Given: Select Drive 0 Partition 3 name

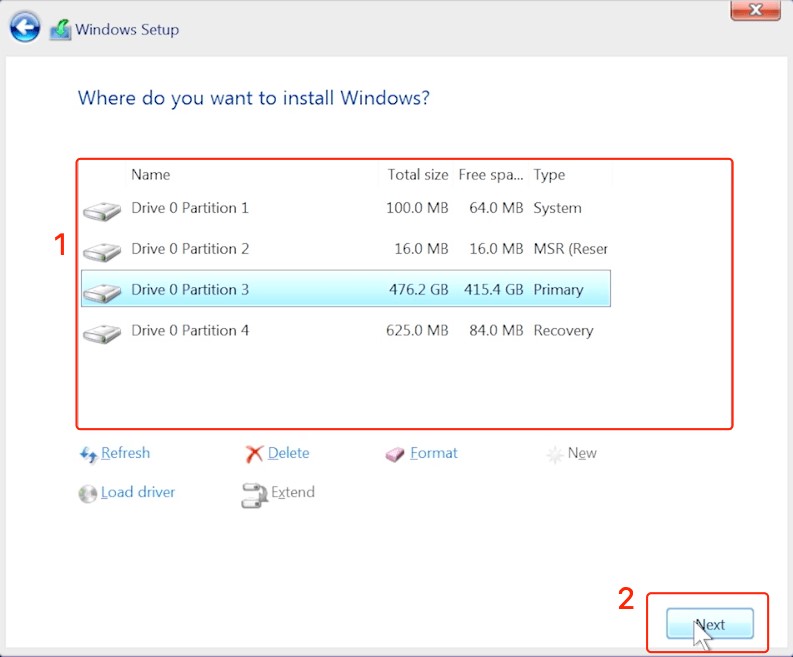Looking at the screenshot, I should tap(190, 289).
